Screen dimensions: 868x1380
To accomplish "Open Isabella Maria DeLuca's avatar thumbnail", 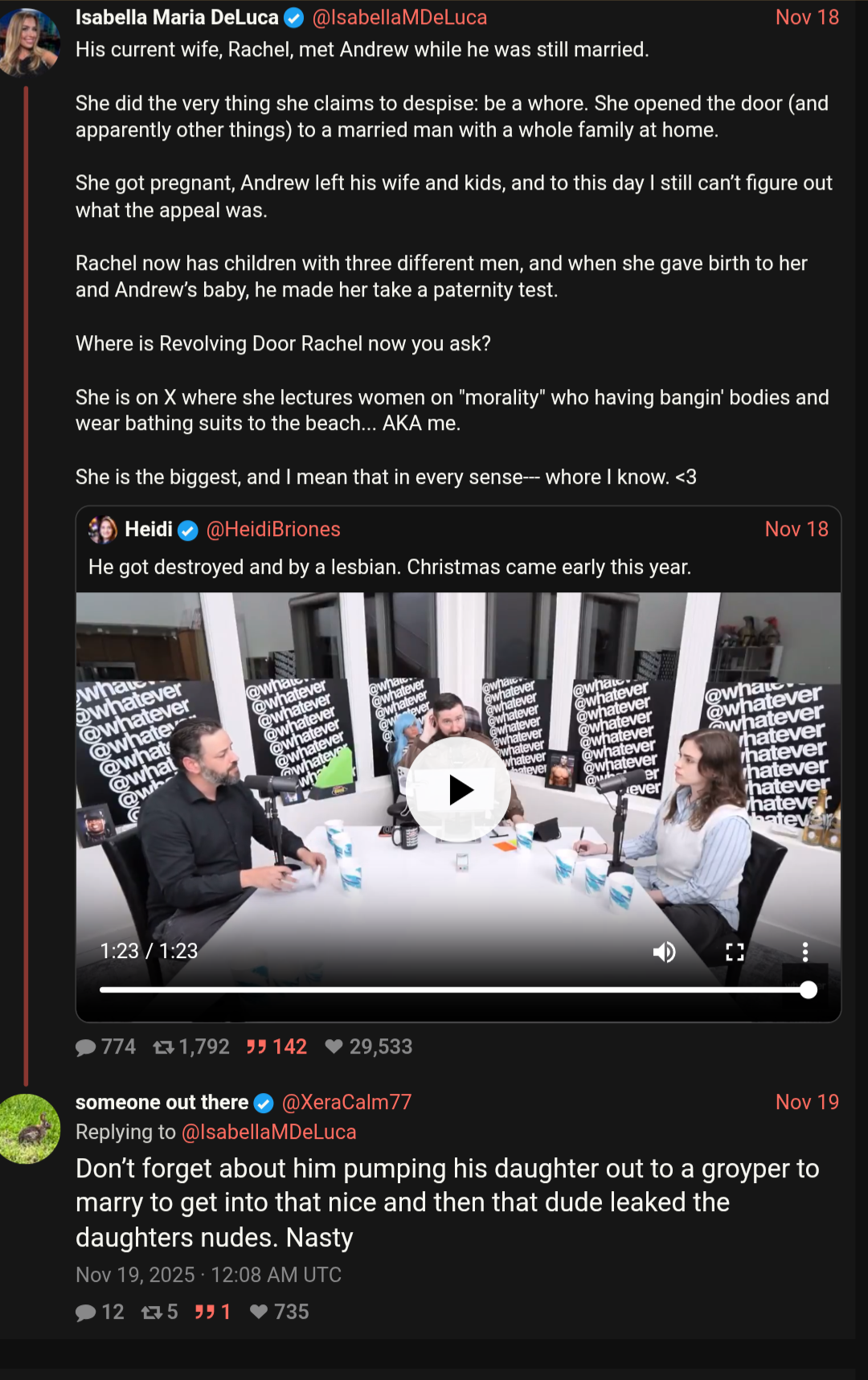I will (30, 42).
